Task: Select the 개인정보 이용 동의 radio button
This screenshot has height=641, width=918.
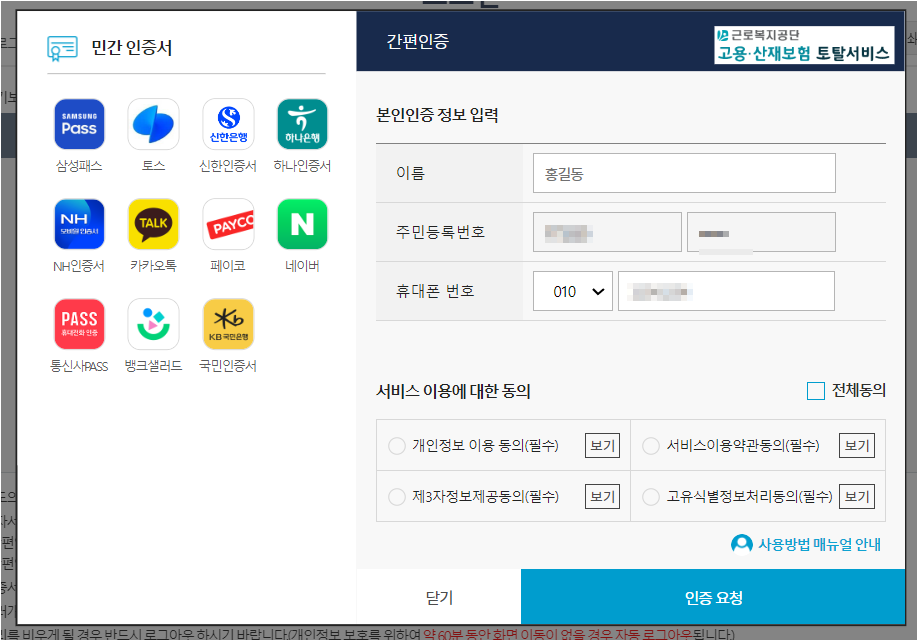Action: [x=398, y=445]
